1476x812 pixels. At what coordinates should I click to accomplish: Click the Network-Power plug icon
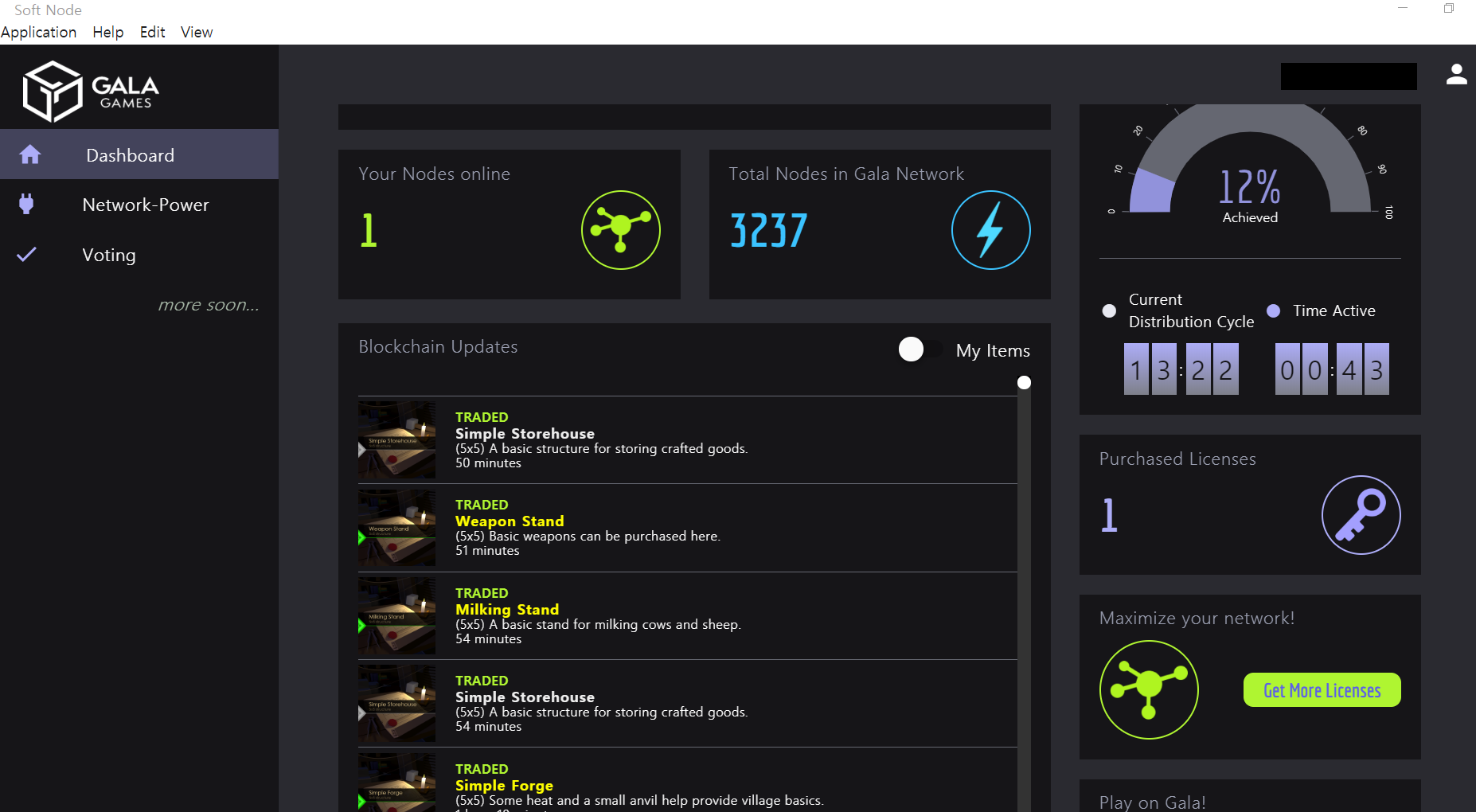[26, 204]
